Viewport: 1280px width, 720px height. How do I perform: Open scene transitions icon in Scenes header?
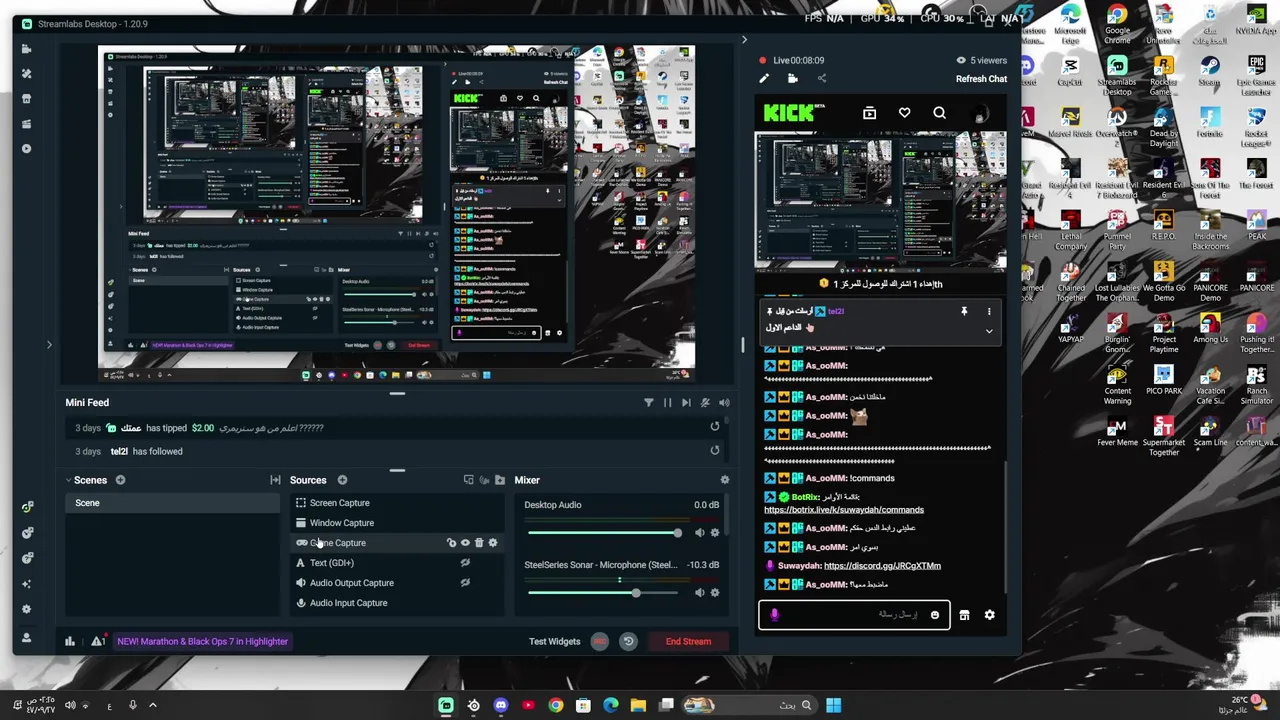[x=275, y=480]
